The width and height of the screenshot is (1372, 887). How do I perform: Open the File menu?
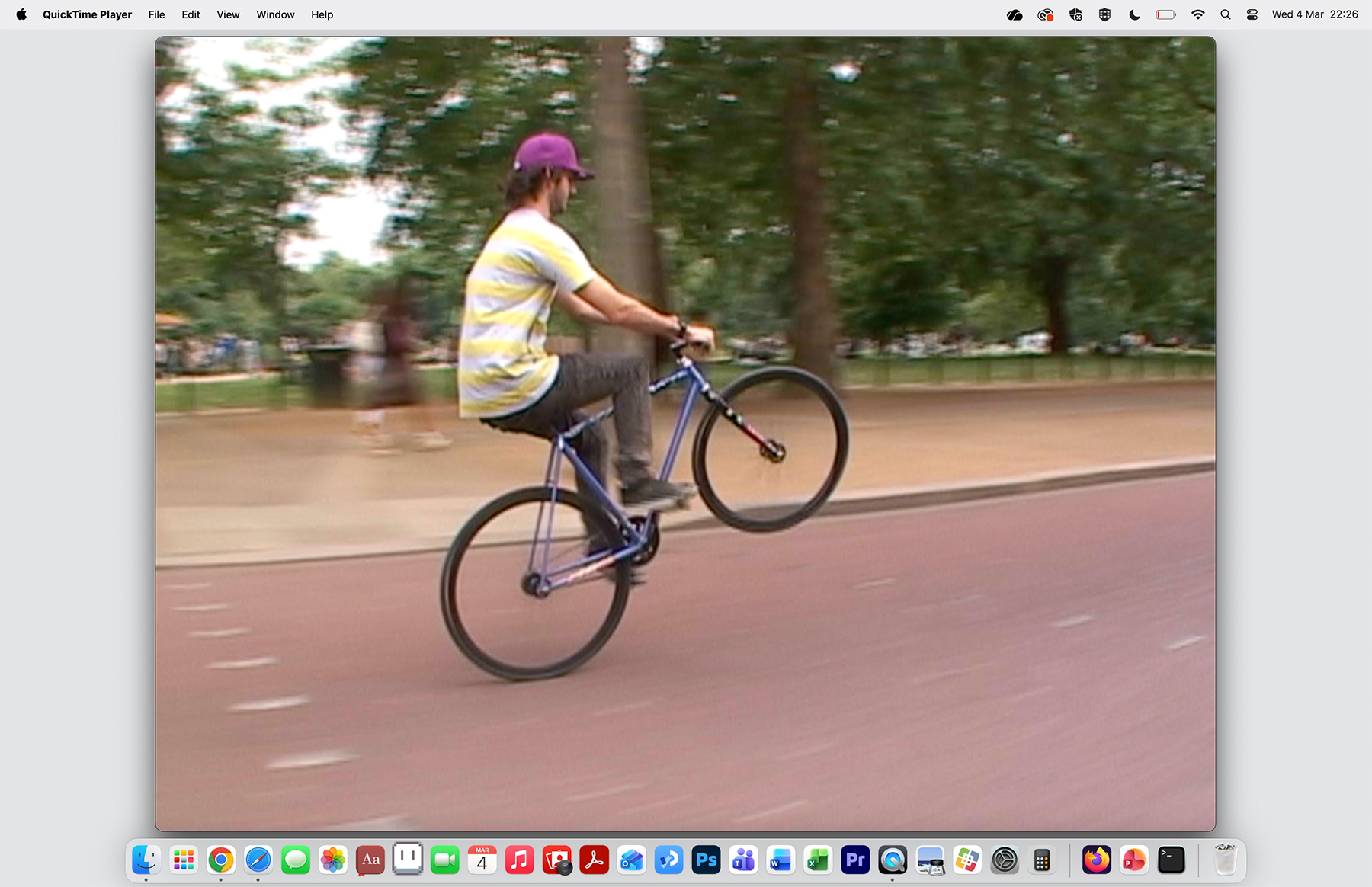click(156, 14)
